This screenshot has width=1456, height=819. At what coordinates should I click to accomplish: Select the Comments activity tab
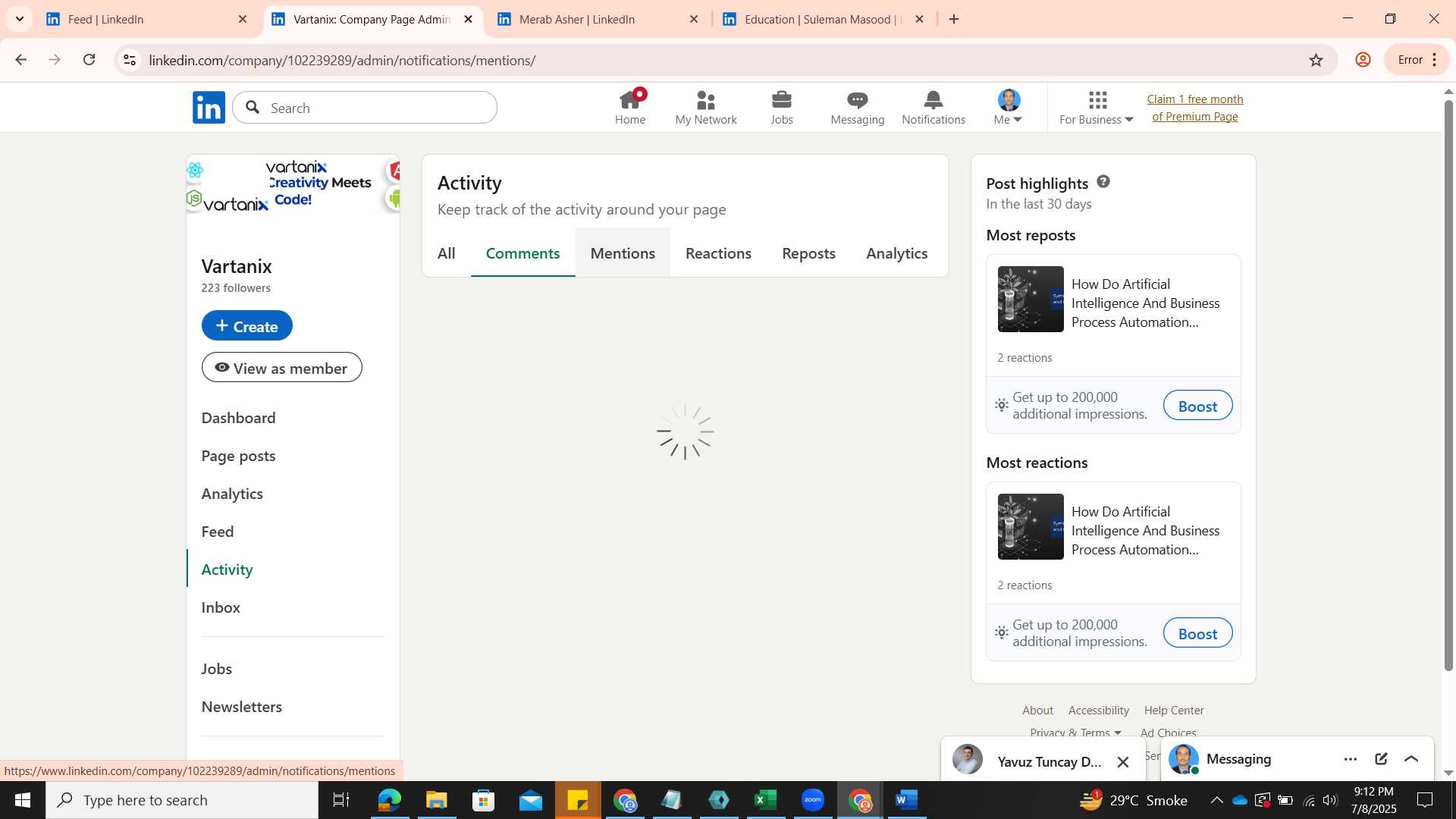(522, 253)
